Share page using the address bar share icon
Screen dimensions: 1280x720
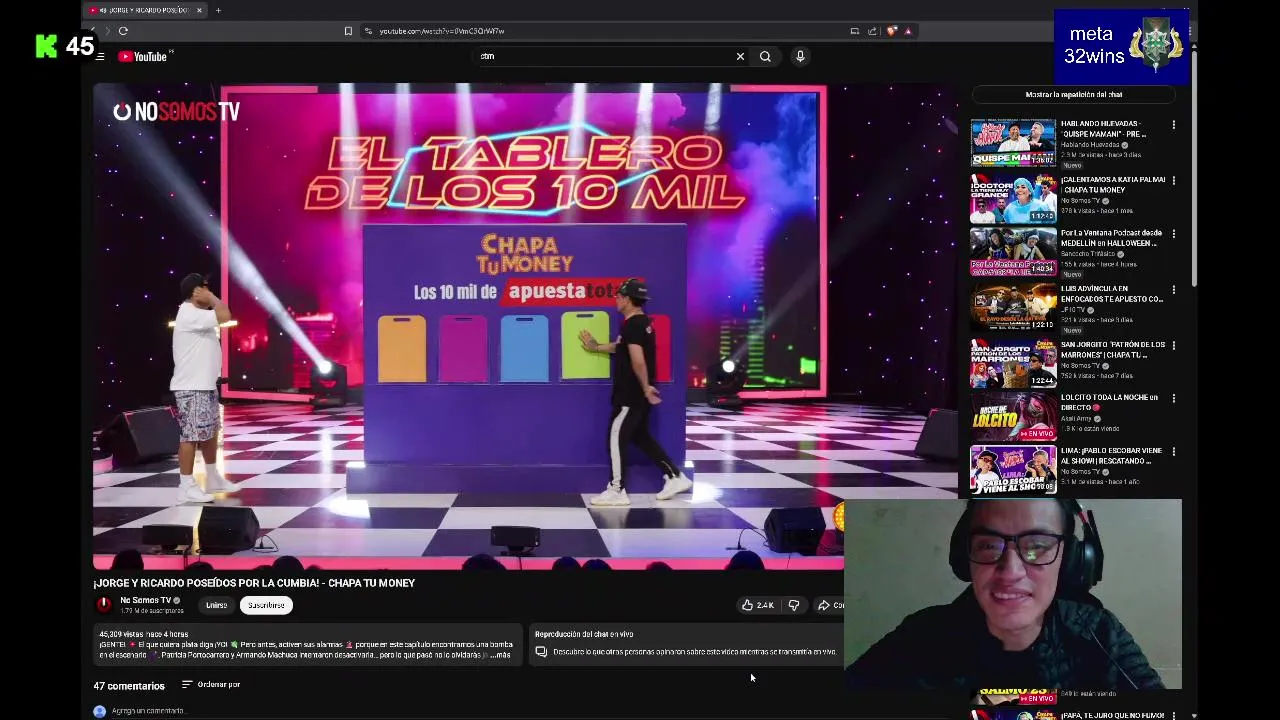coord(872,31)
